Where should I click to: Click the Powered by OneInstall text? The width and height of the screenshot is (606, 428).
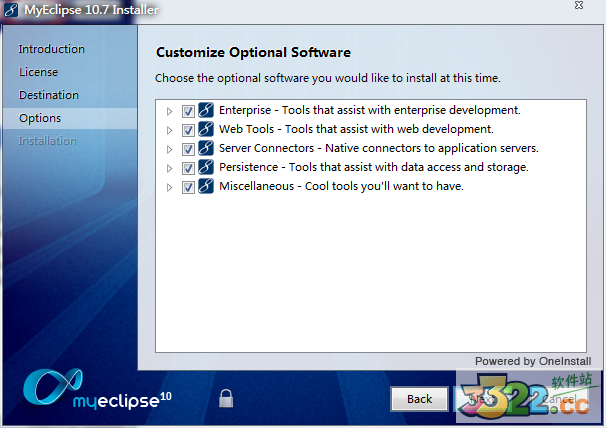[532, 361]
